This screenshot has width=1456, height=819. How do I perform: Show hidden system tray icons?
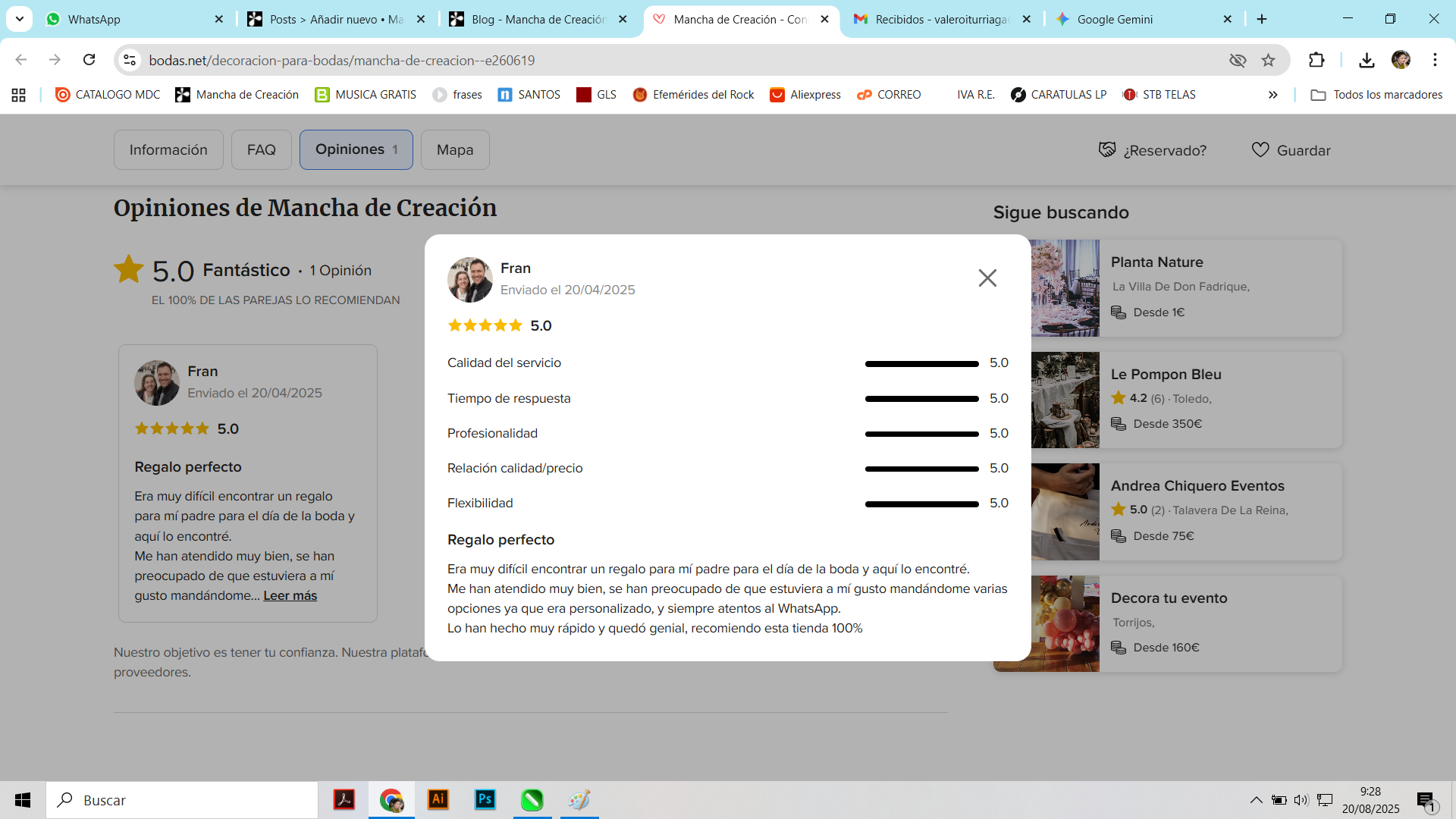(1256, 800)
